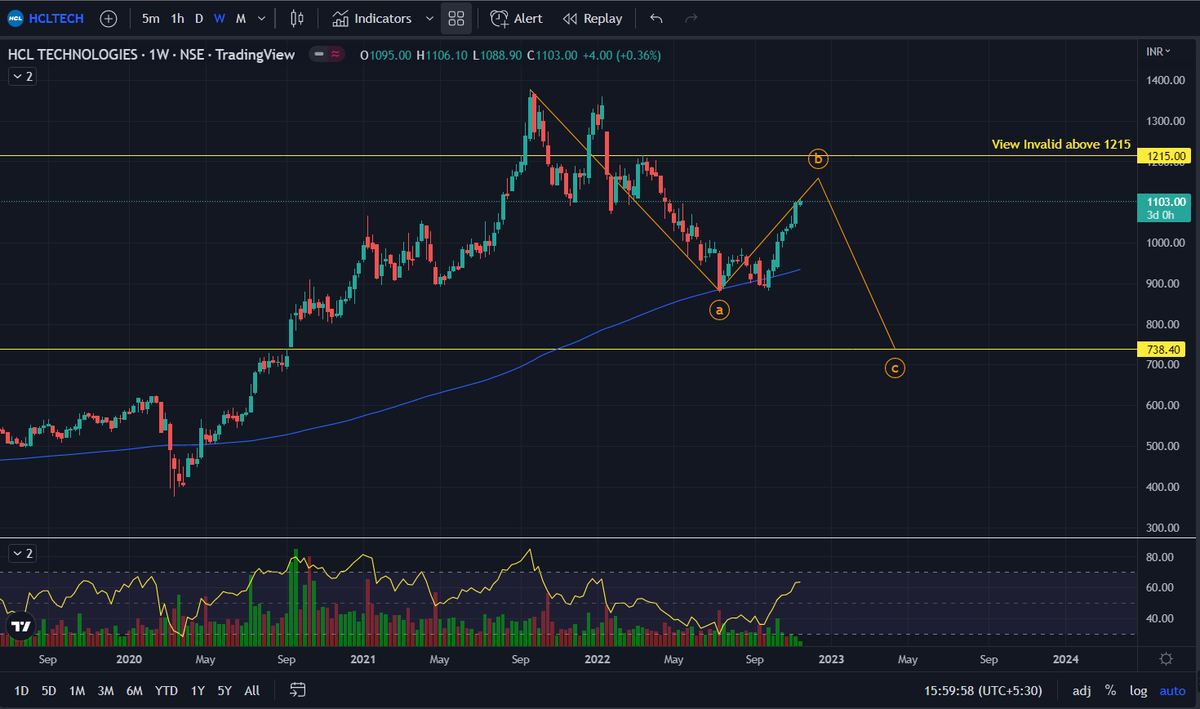Screen dimensions: 1200x709
Task: Show All date range
Action: point(252,690)
